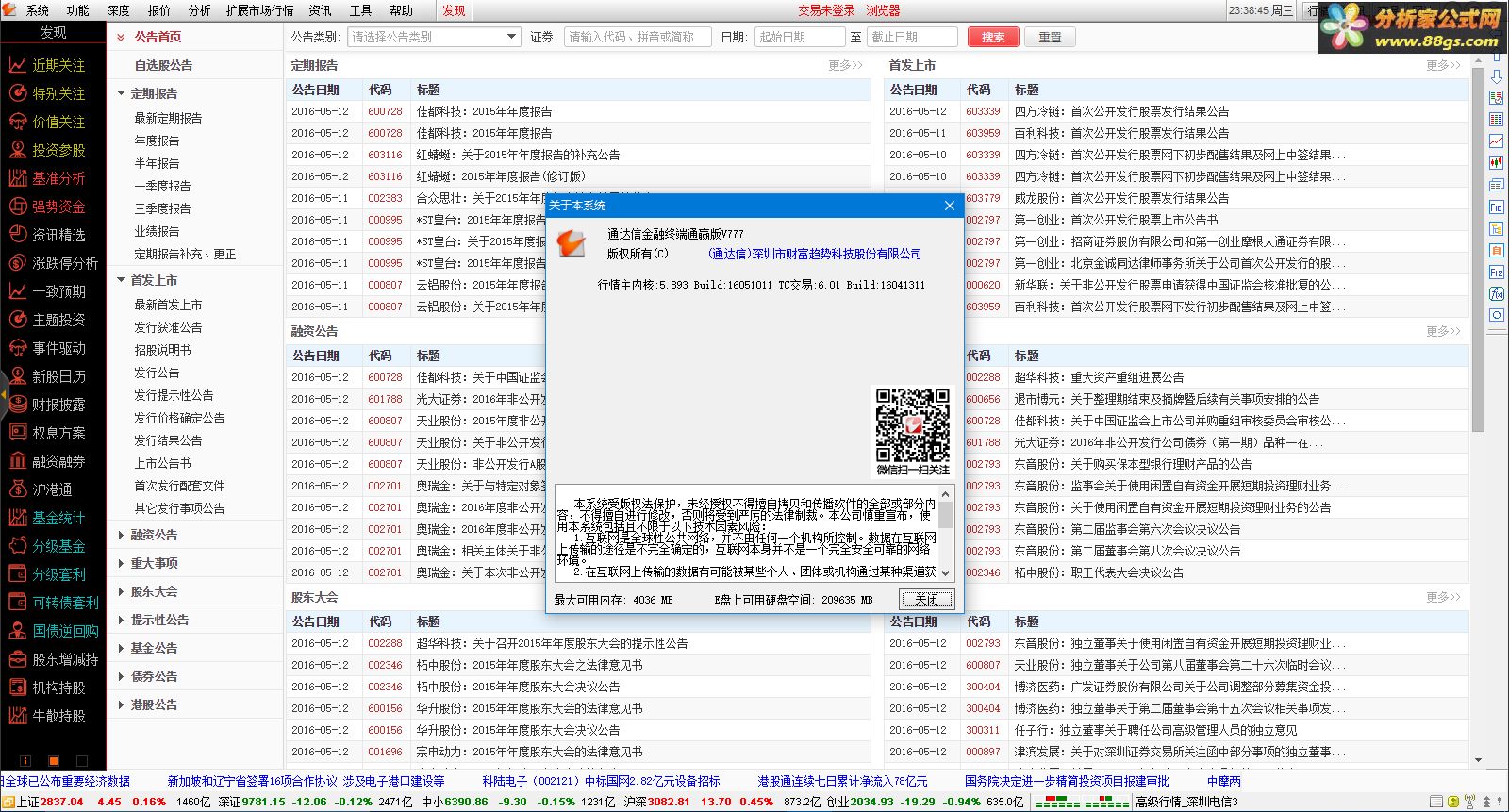Open the 系统 menu
This screenshot has width=1509, height=812.
tap(37, 10)
